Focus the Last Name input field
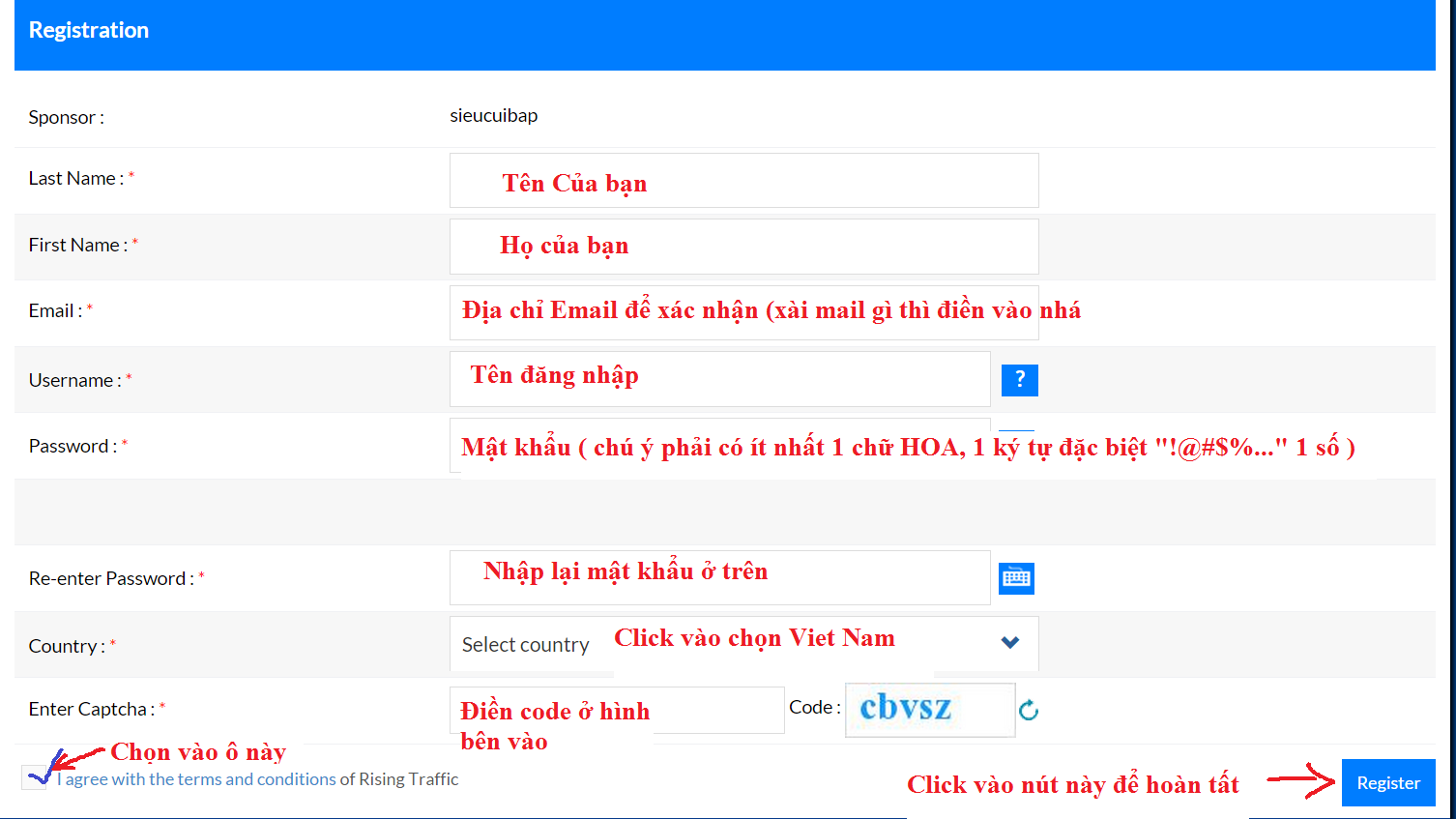The image size is (1456, 819). point(743,180)
